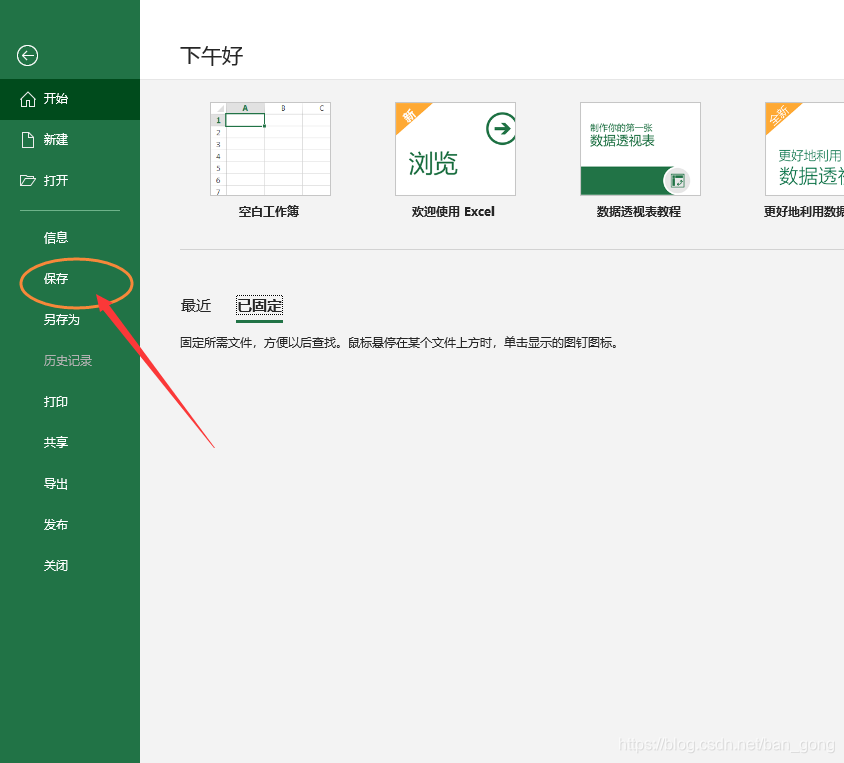
Task: Click the 数据透视表教程 label
Action: (x=639, y=212)
